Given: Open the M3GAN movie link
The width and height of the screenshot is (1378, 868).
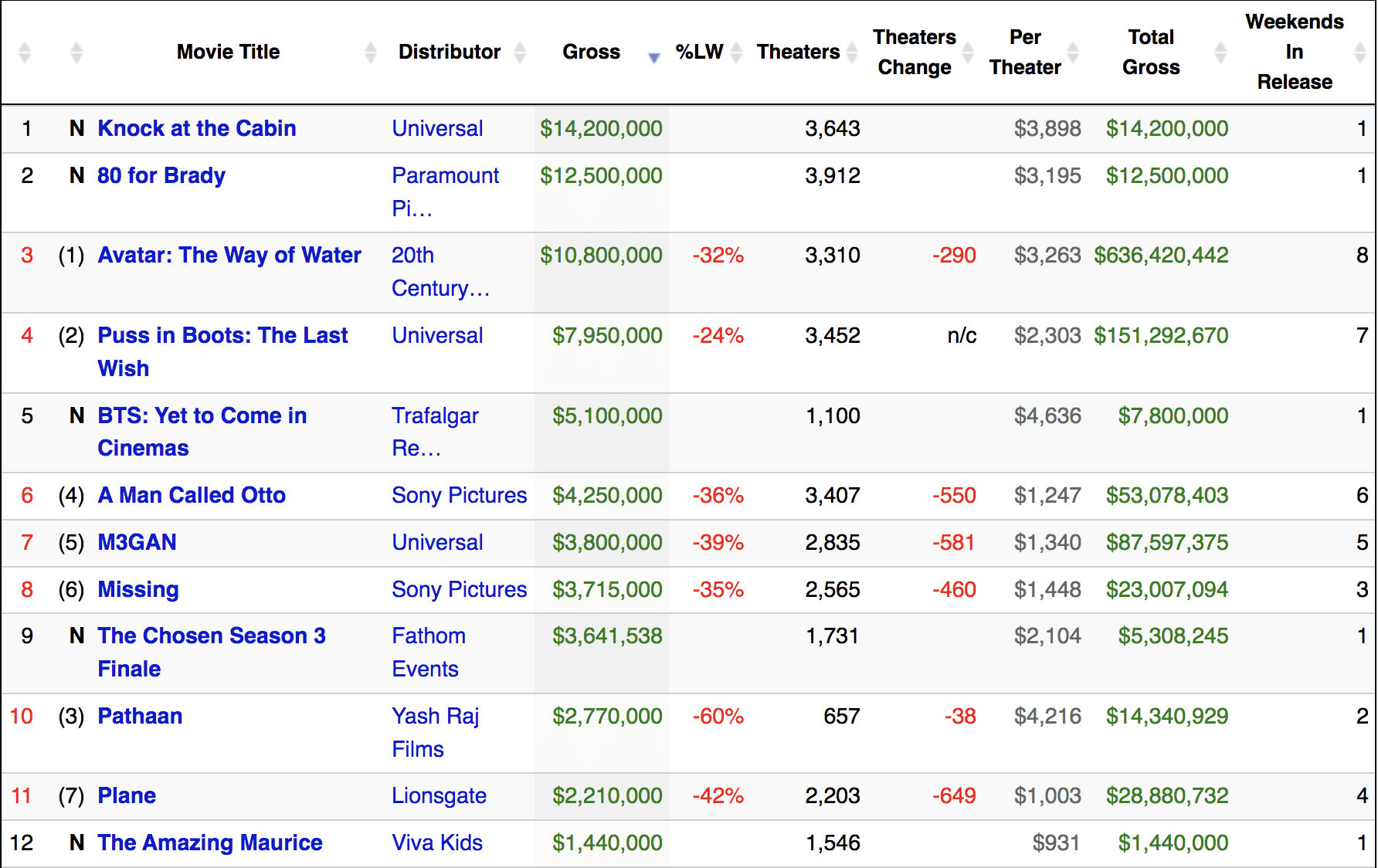Looking at the screenshot, I should tap(137, 542).
